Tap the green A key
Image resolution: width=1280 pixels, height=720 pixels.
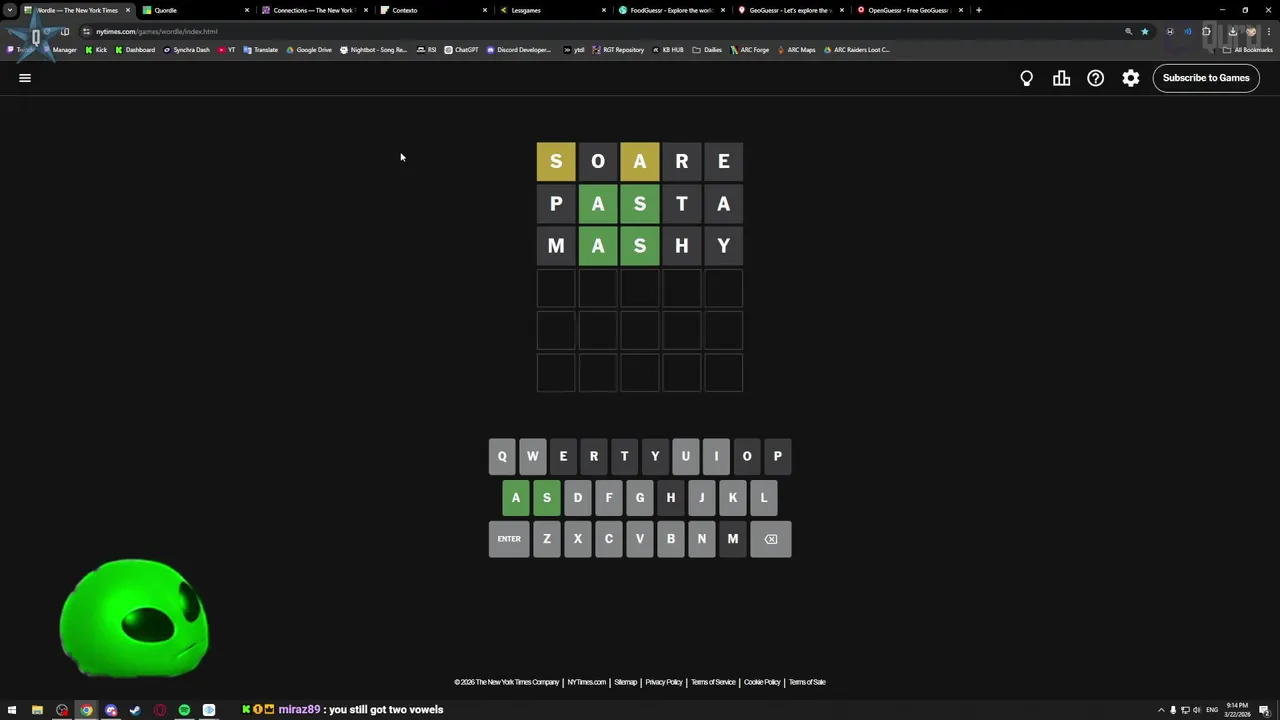click(x=516, y=498)
